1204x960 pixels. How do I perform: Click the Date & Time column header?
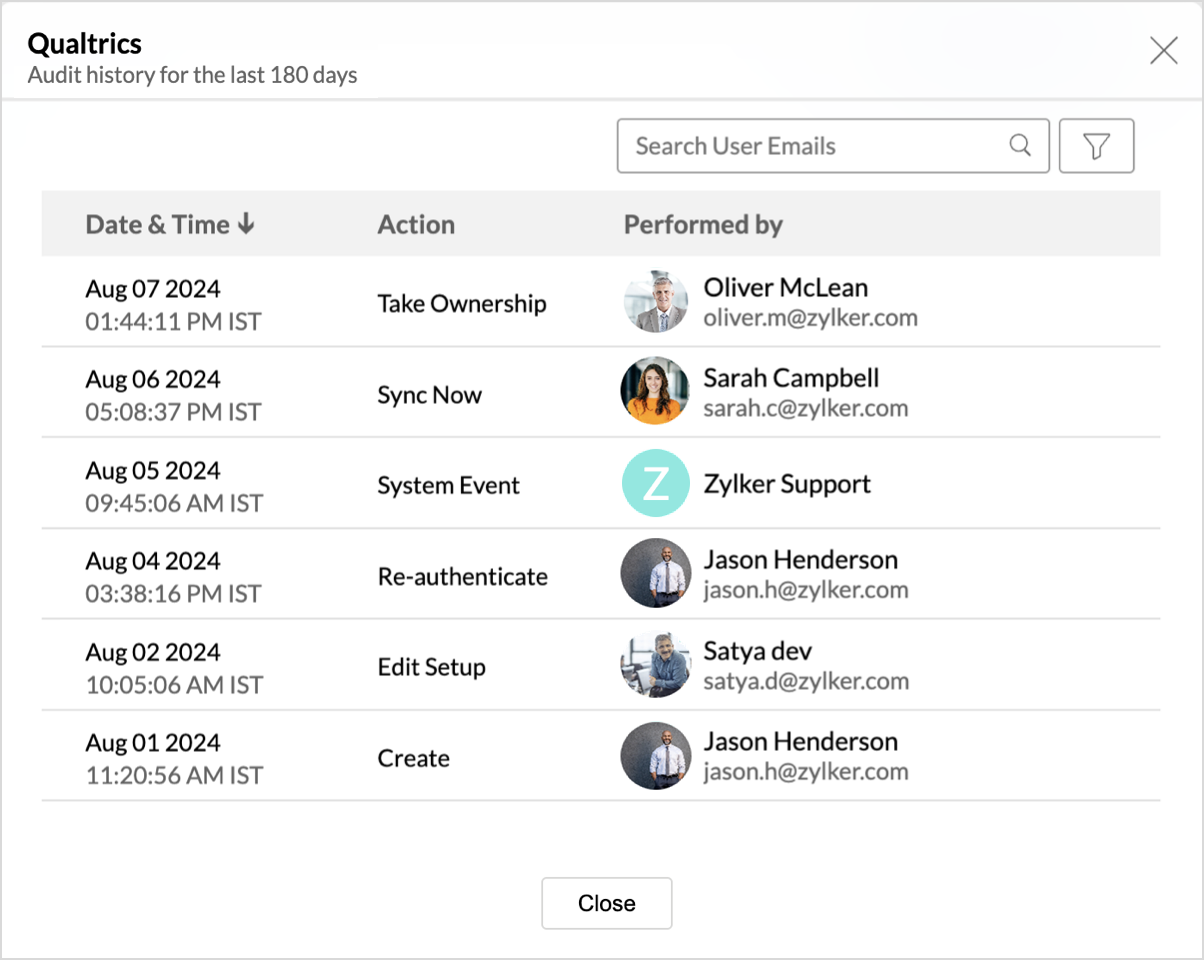coord(158,224)
